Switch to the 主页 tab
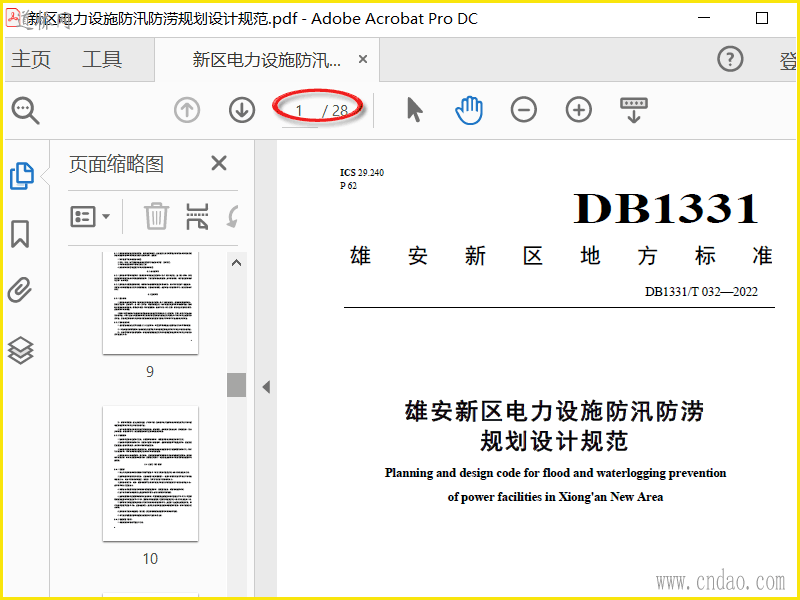The image size is (800, 600). point(31,59)
